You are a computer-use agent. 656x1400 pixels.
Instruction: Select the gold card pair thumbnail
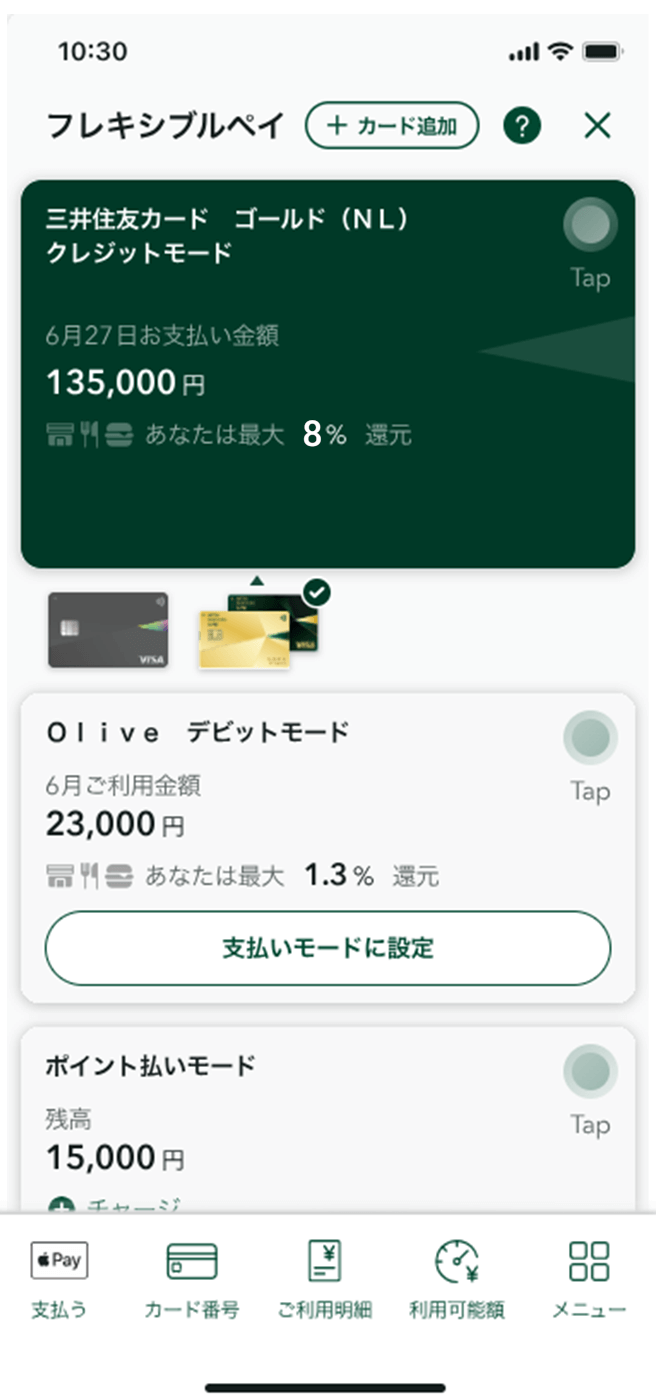[x=259, y=629]
